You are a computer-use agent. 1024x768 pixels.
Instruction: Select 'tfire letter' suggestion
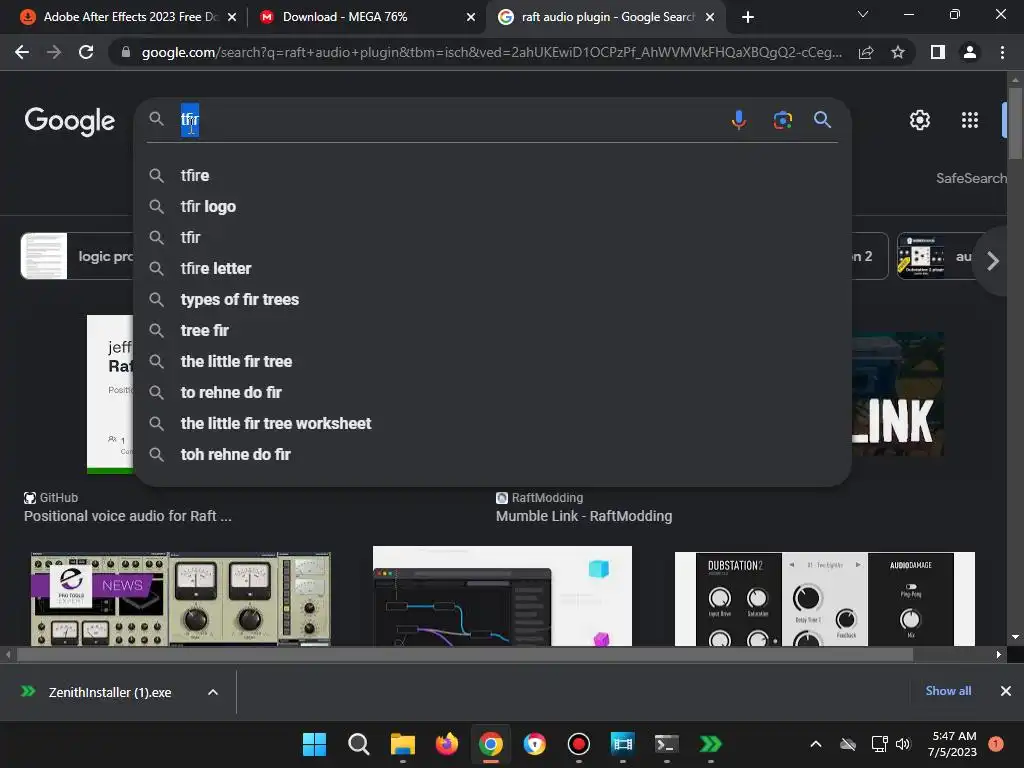(493, 268)
